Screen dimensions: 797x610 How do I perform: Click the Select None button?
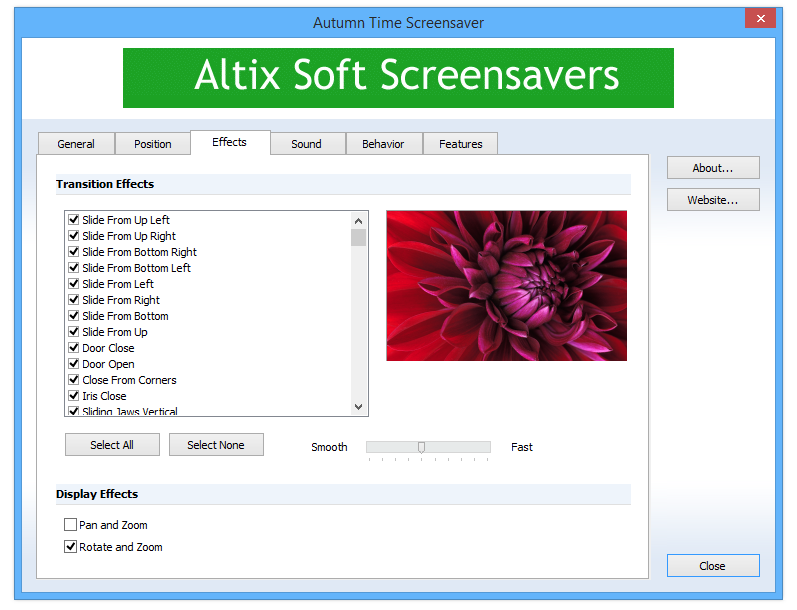[x=216, y=445]
